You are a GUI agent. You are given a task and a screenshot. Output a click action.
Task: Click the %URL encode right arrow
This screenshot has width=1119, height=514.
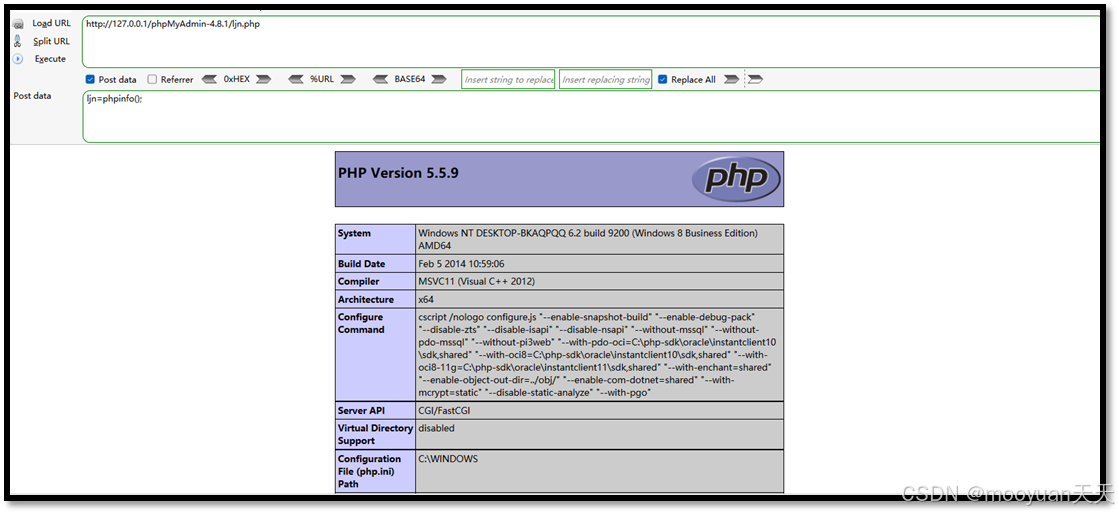point(348,79)
